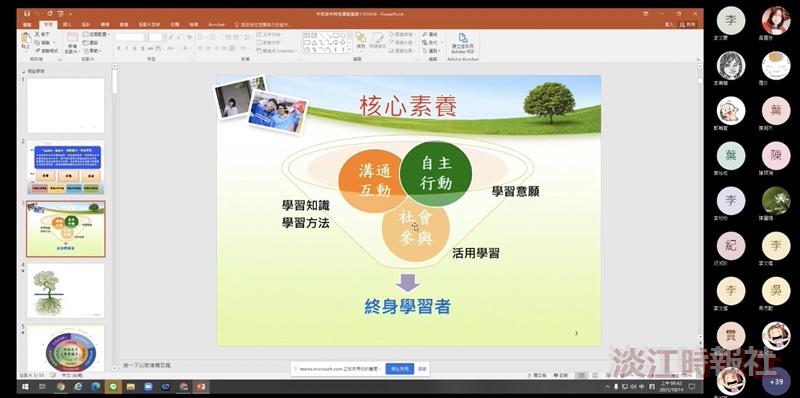Click the 登入 sign-in link
The height and width of the screenshot is (398, 800).
click(x=670, y=24)
